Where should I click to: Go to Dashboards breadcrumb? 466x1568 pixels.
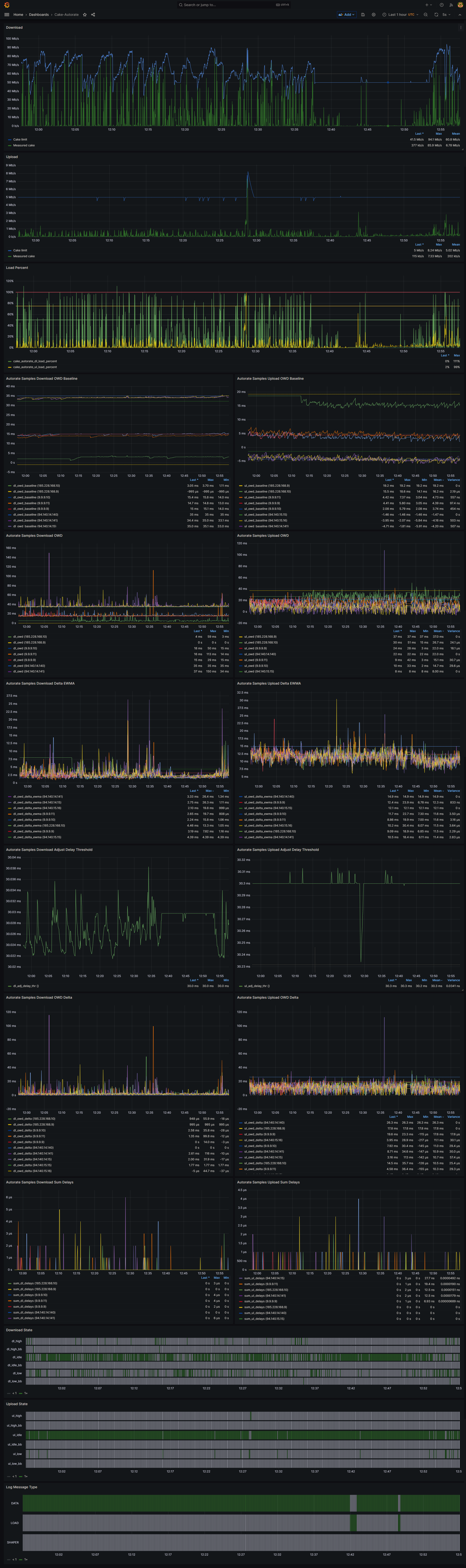39,15
